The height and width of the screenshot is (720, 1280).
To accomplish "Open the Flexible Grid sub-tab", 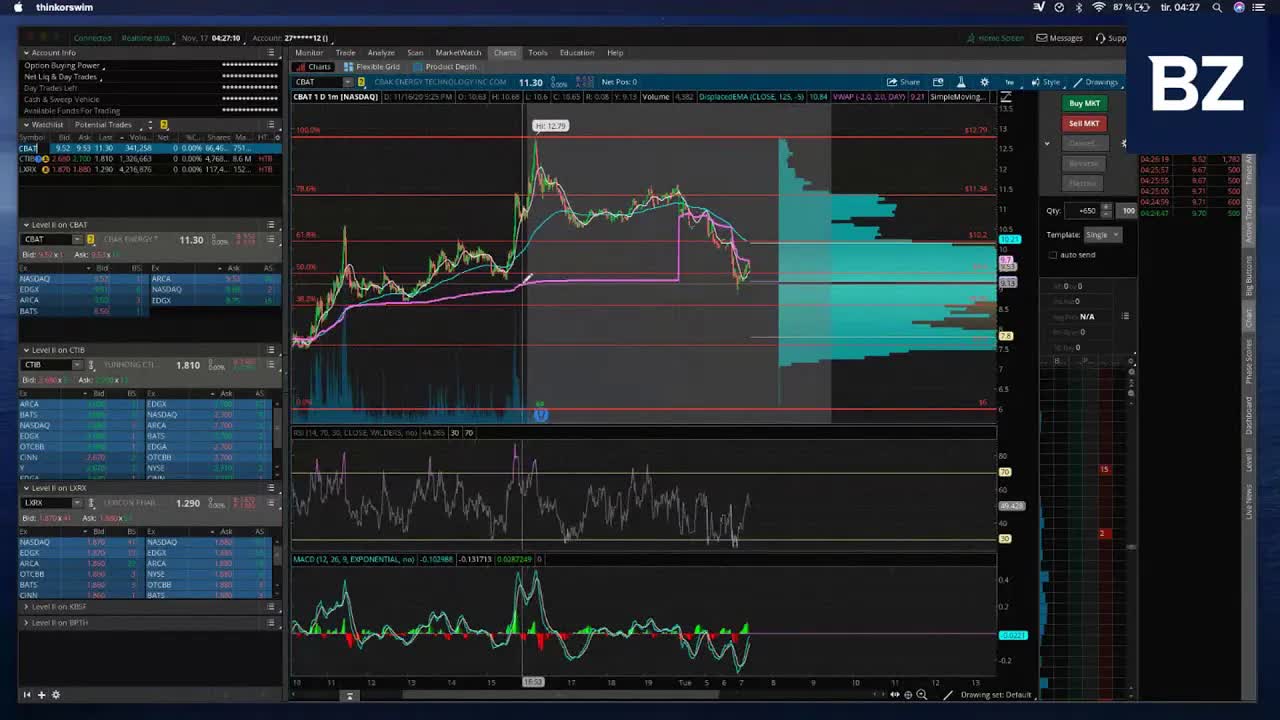I will (372, 67).
